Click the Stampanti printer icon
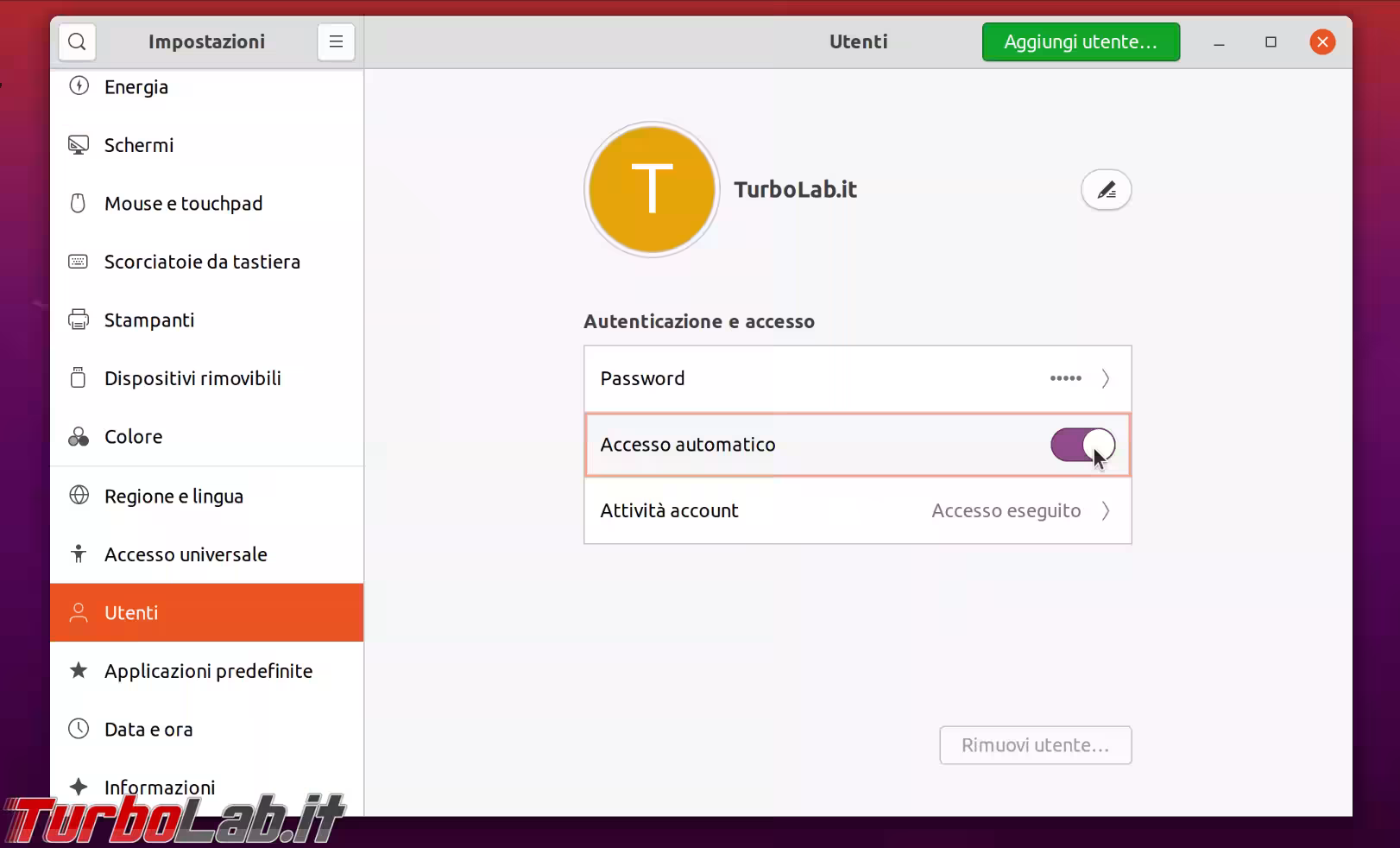This screenshot has height=848, width=1400. [79, 320]
